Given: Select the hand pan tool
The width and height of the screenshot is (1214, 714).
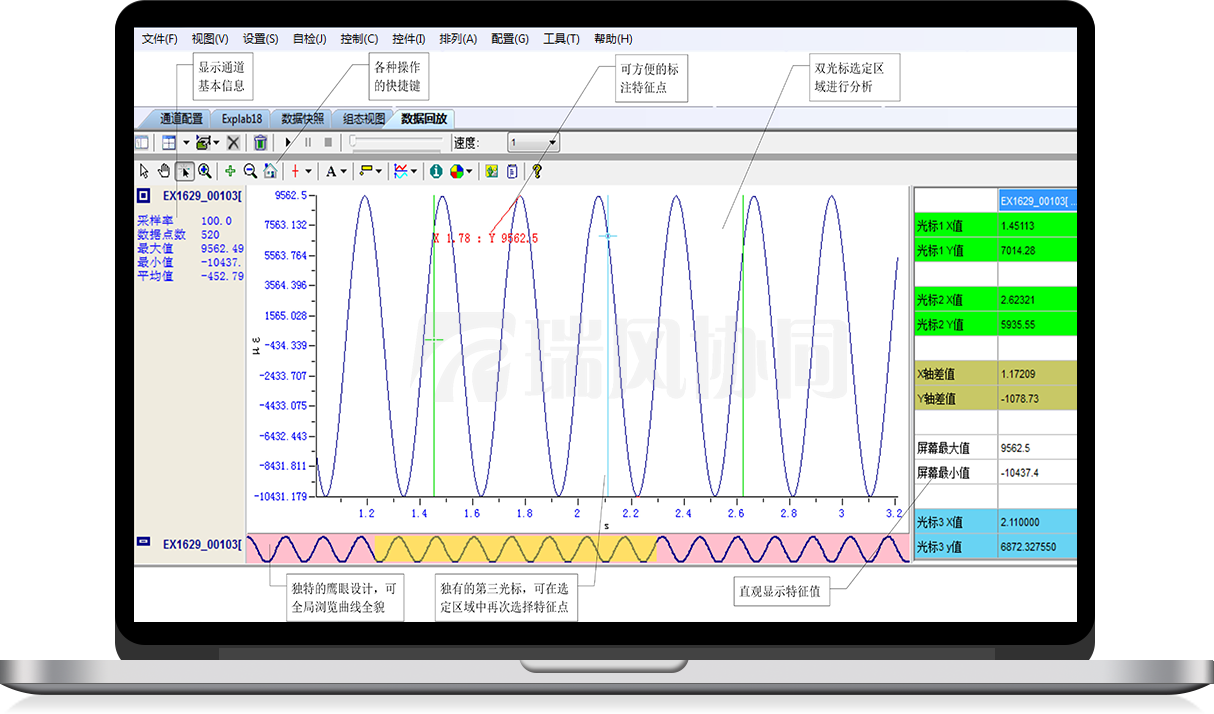Looking at the screenshot, I should (x=164, y=171).
